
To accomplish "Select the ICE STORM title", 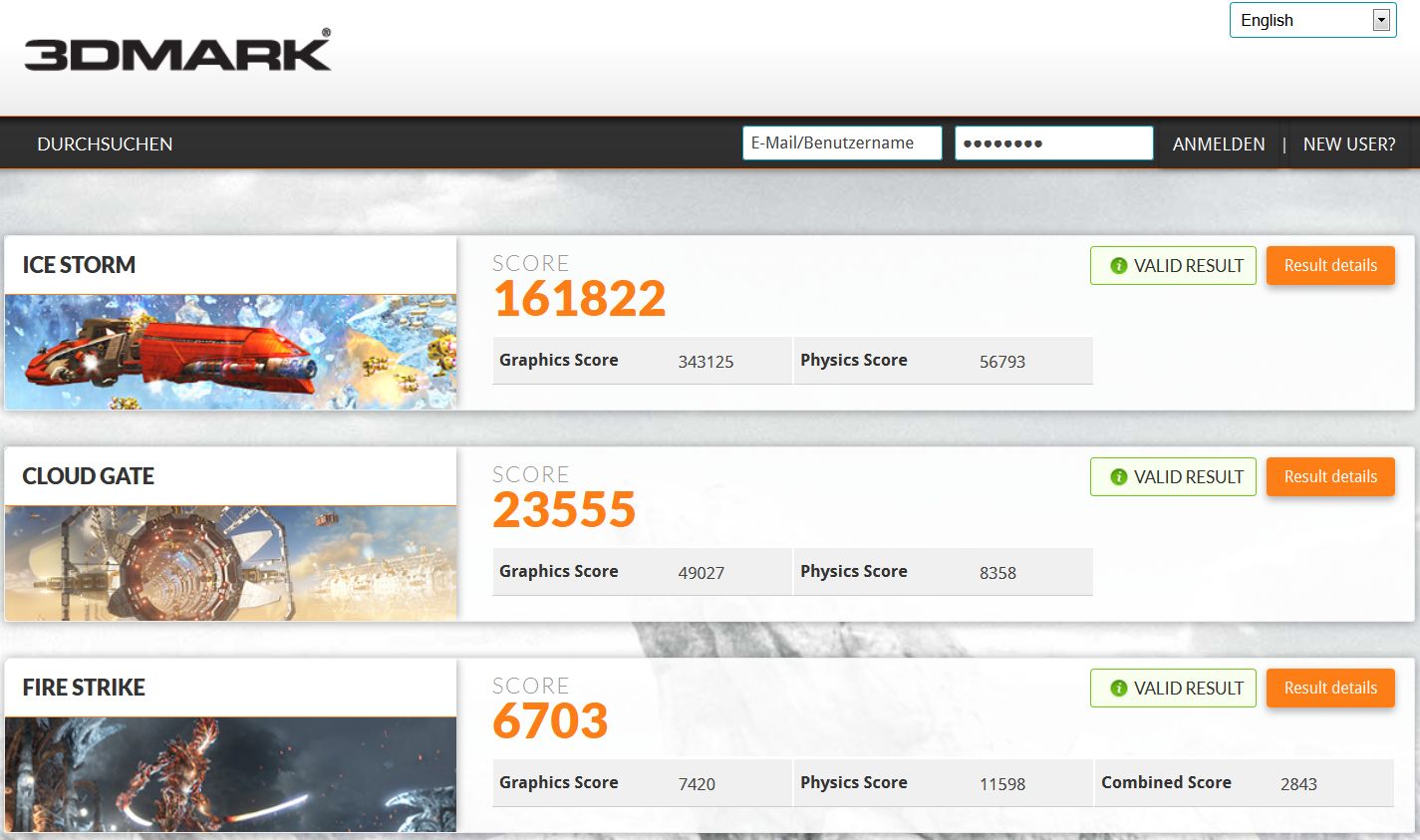I will click(79, 265).
